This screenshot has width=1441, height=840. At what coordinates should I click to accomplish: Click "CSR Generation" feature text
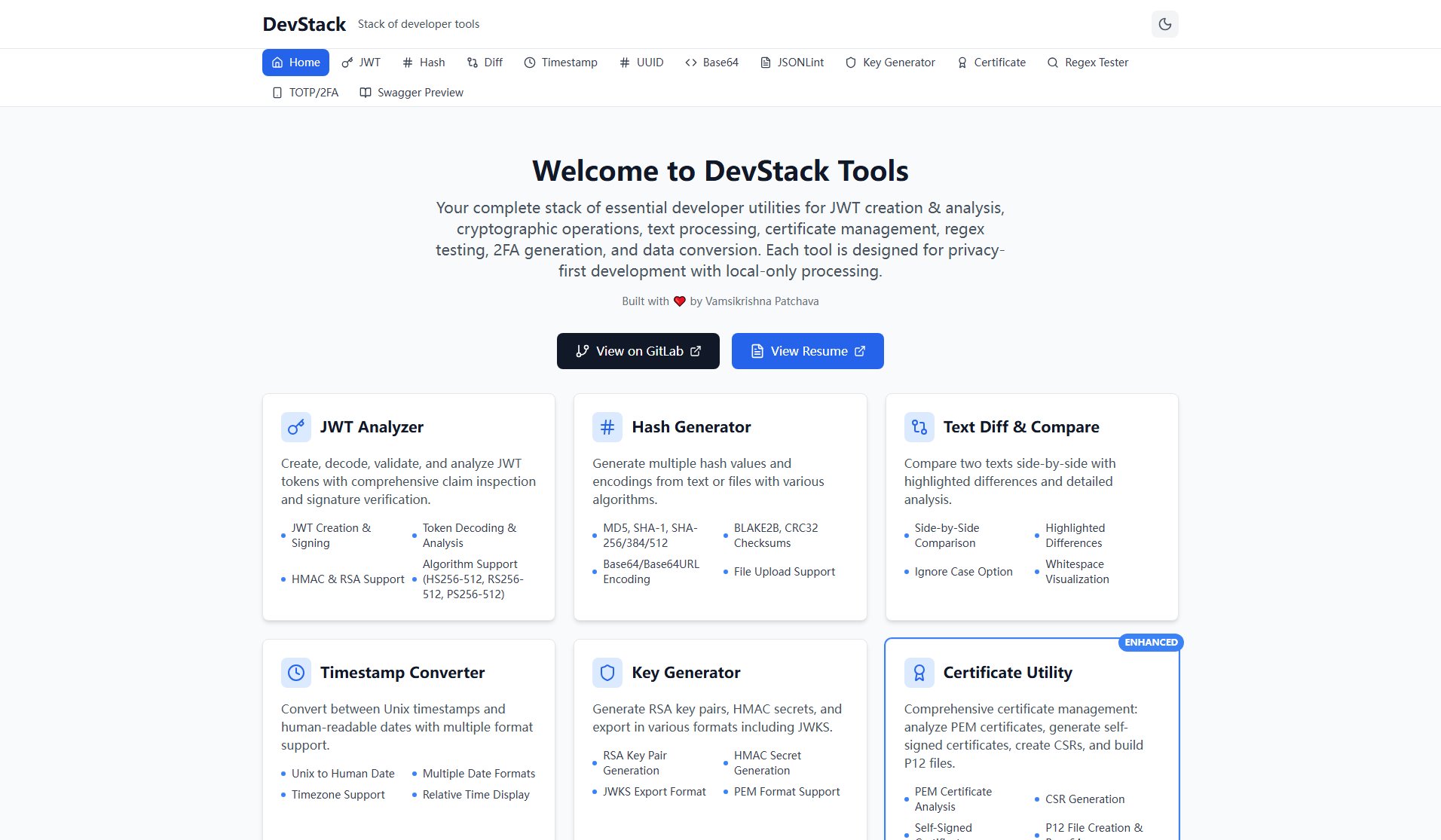(1085, 799)
